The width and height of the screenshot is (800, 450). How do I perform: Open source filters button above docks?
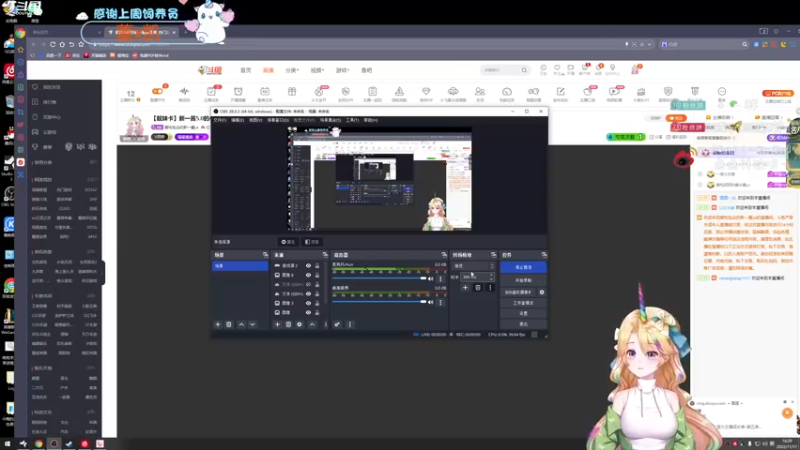[x=312, y=242]
